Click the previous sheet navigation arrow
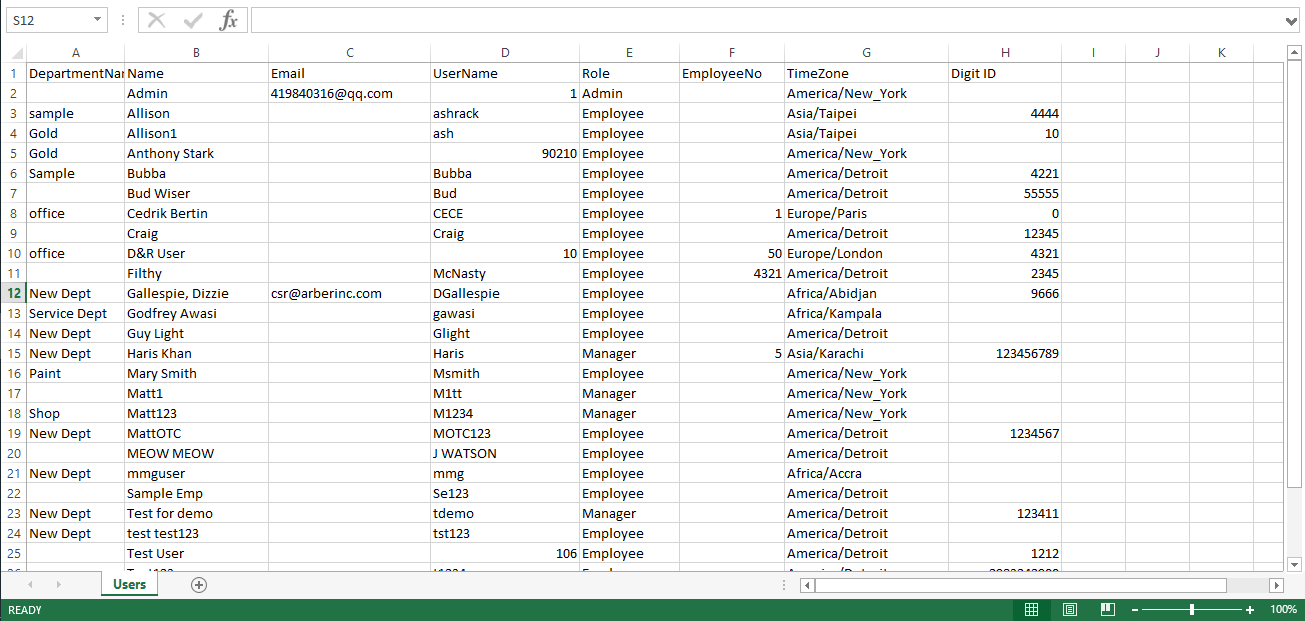1305x621 pixels. pos(31,585)
